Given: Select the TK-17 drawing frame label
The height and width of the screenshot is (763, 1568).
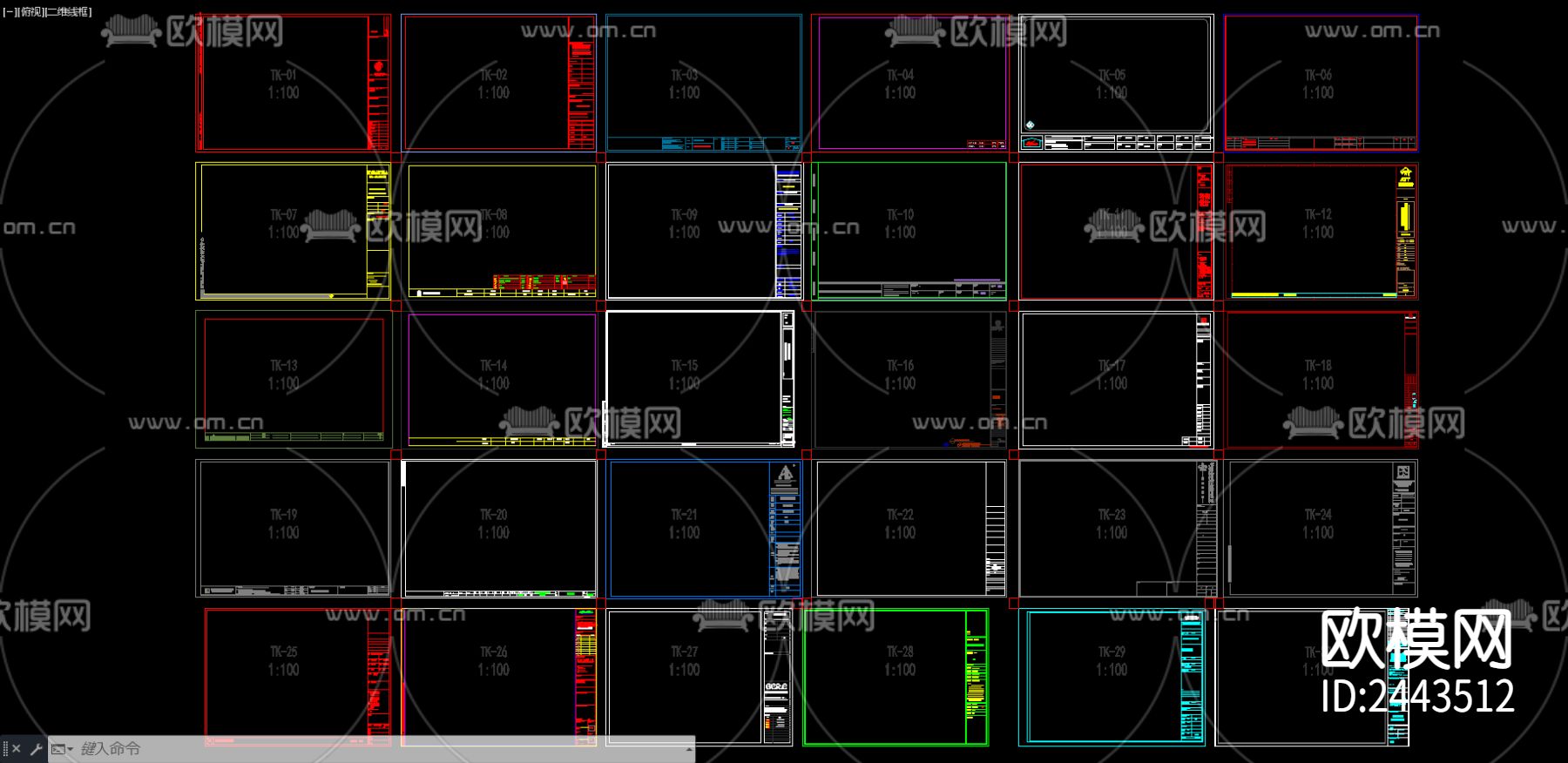Looking at the screenshot, I should [1112, 366].
